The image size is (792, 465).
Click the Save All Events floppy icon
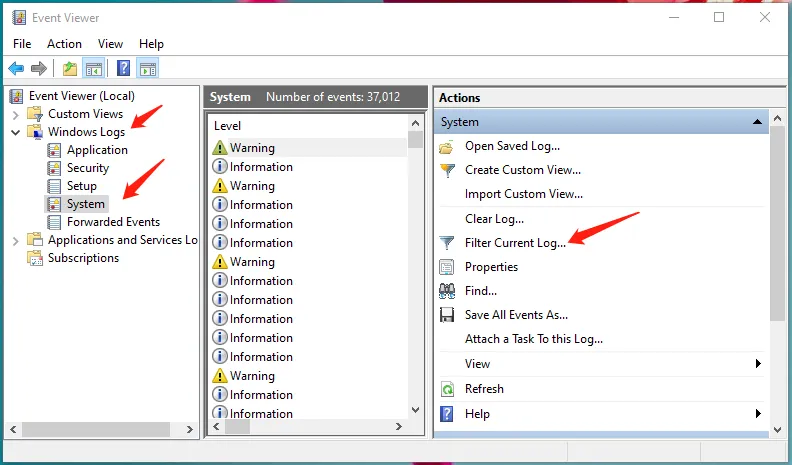[x=447, y=315]
